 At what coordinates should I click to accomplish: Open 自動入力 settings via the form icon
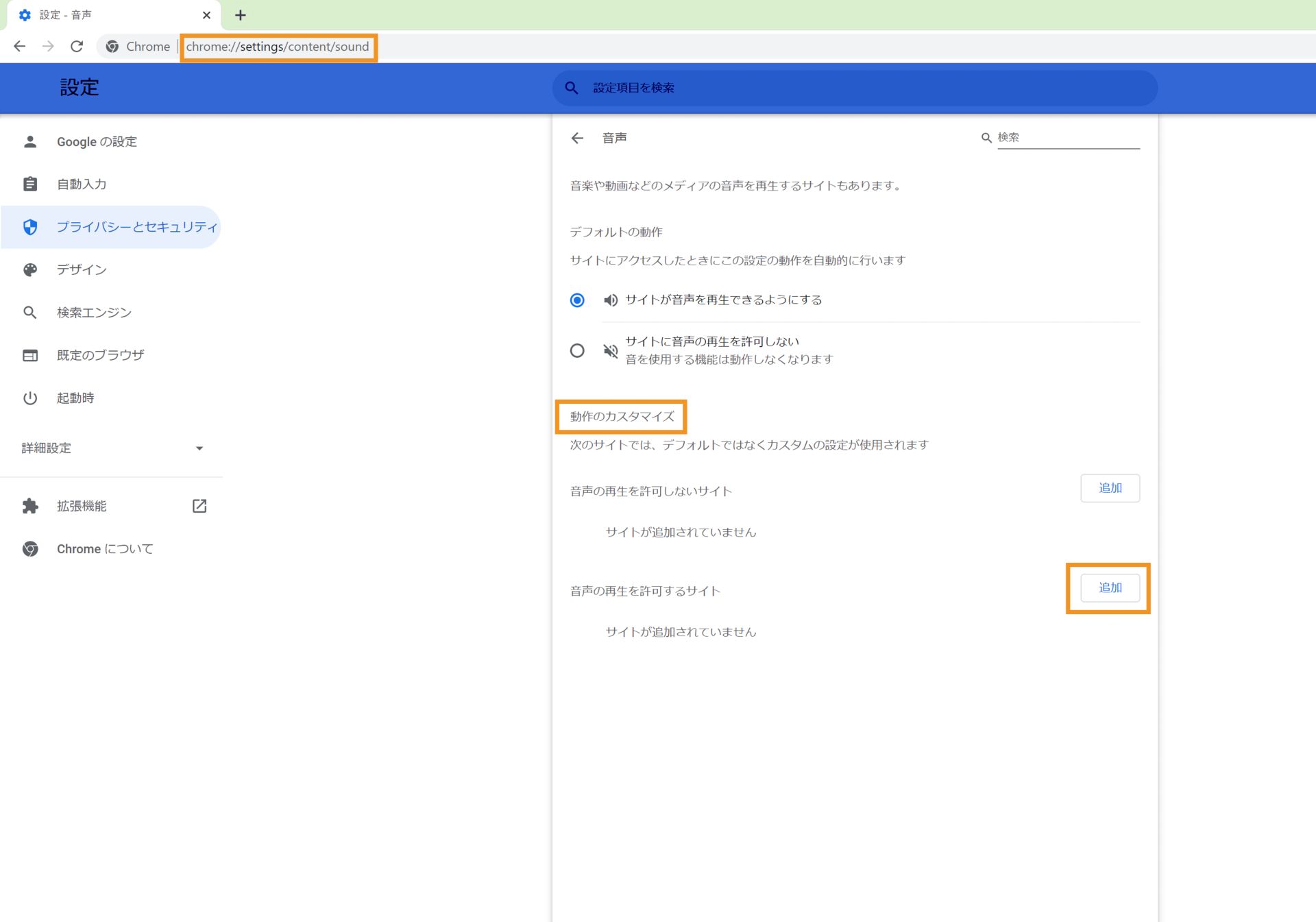(30, 184)
